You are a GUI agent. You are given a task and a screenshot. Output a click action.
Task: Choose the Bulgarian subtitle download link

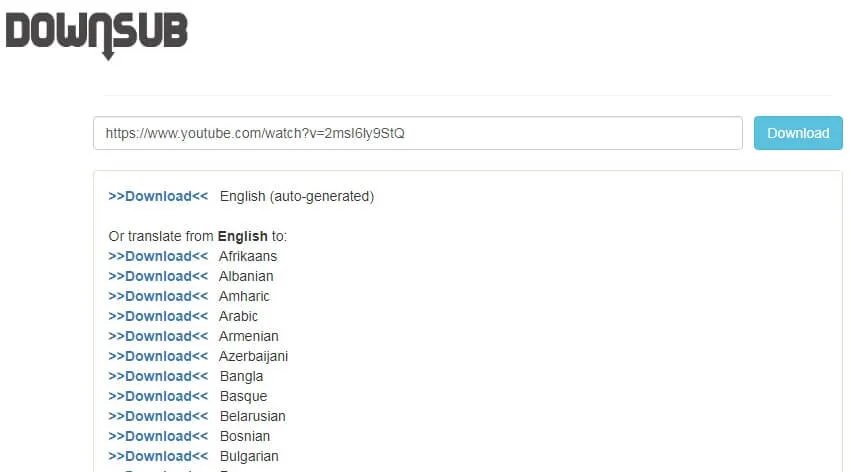click(158, 456)
